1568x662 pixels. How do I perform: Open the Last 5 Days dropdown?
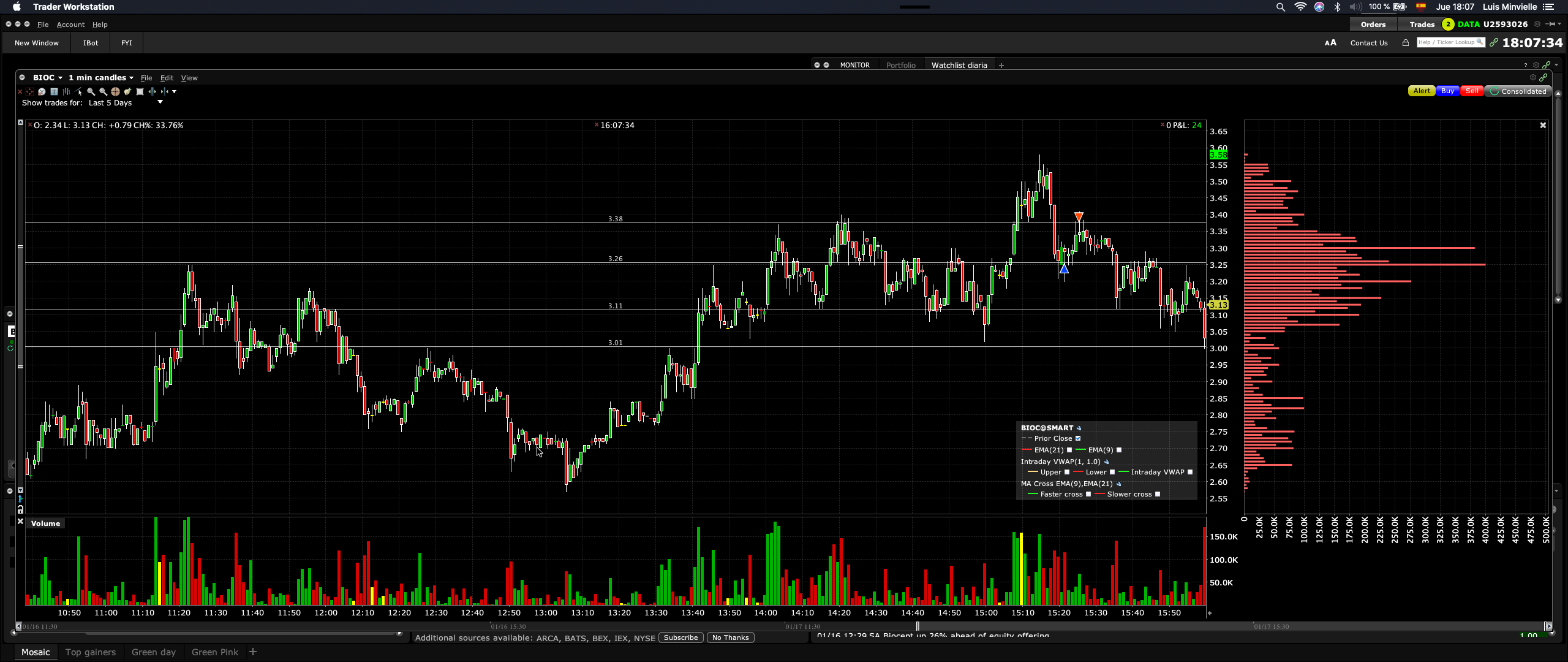(x=160, y=102)
